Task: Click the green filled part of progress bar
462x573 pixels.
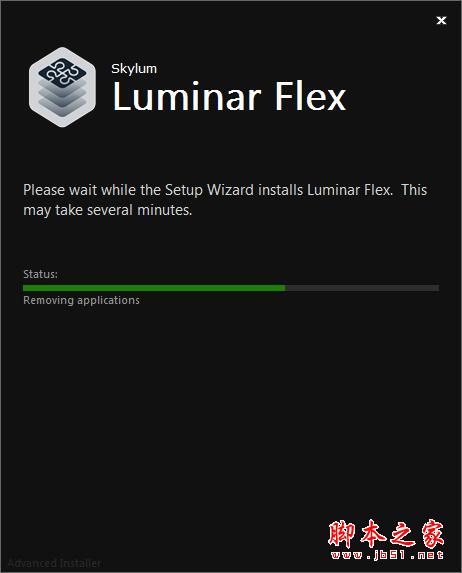Action: [154, 288]
